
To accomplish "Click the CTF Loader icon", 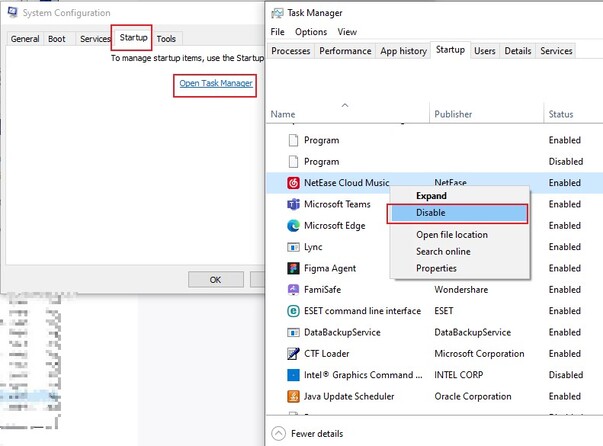I will tap(293, 353).
